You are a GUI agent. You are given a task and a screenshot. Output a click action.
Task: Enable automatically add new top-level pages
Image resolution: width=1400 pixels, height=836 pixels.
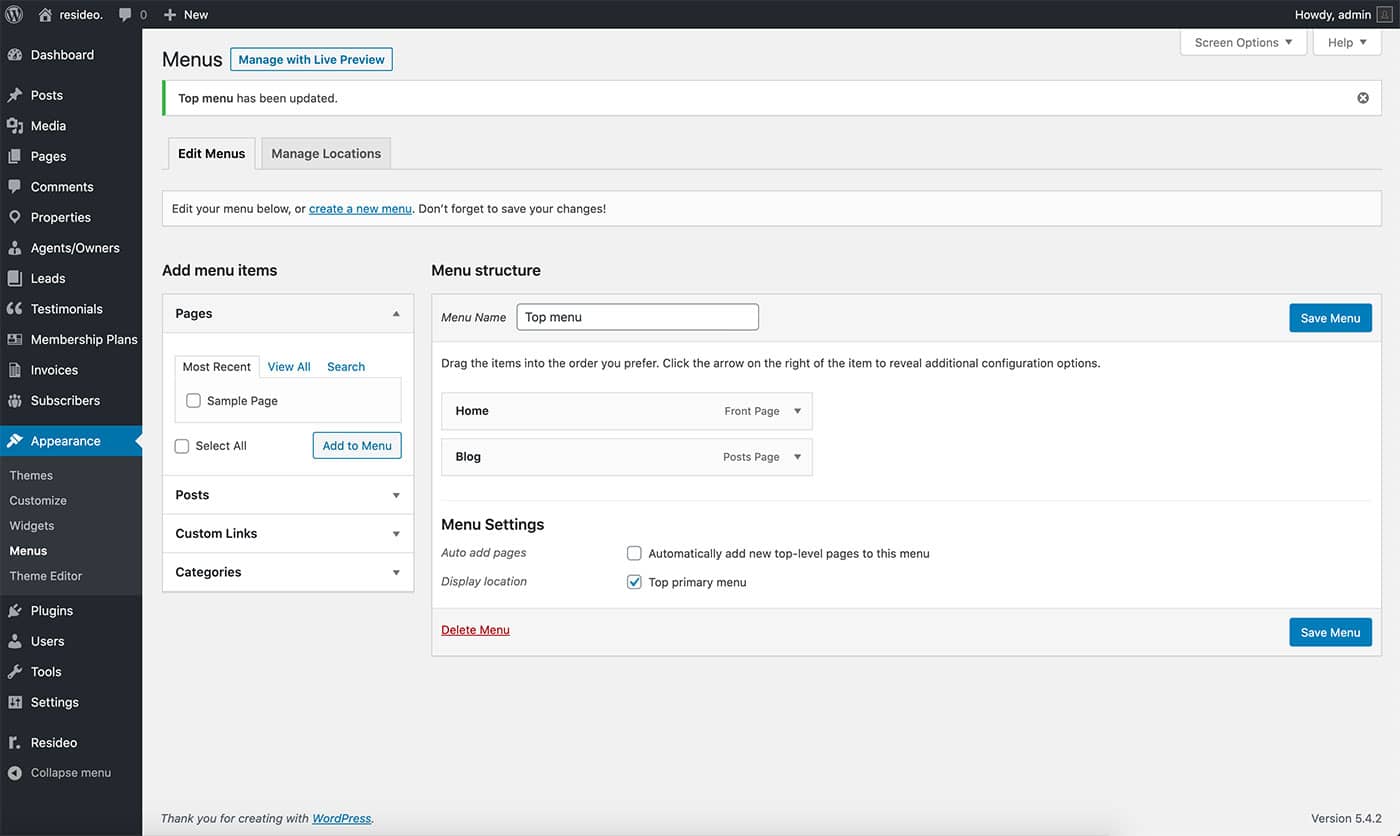(x=634, y=553)
